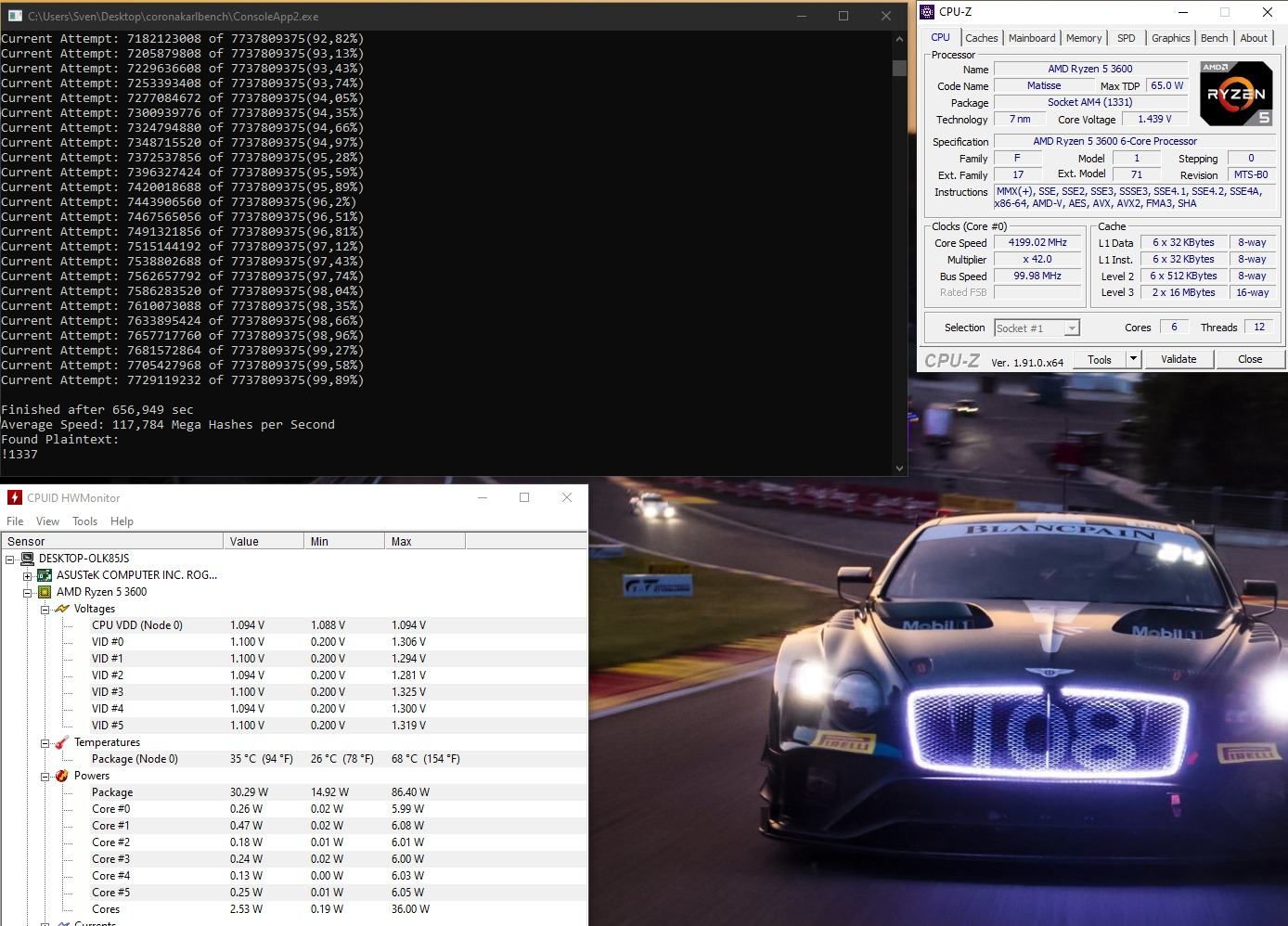1288x926 pixels.
Task: Open the Tools dropdown arrow in CPU-Z
Action: pos(1133,359)
